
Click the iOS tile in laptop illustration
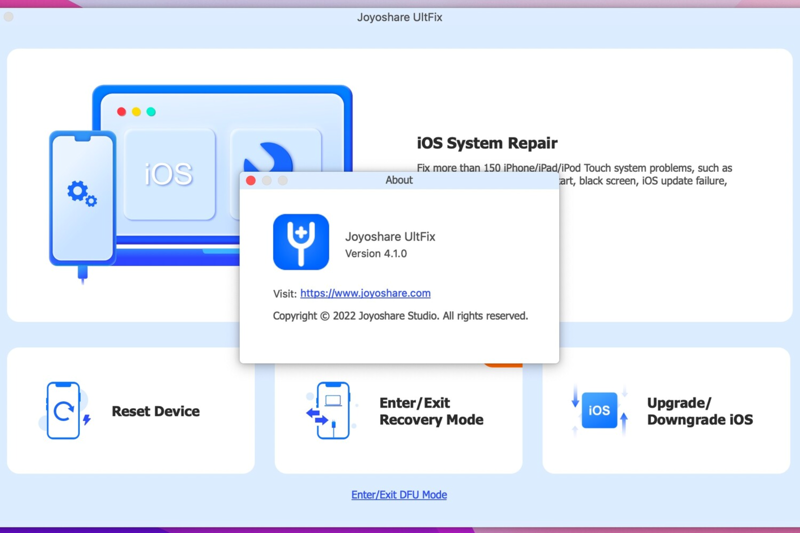pyautogui.click(x=169, y=174)
